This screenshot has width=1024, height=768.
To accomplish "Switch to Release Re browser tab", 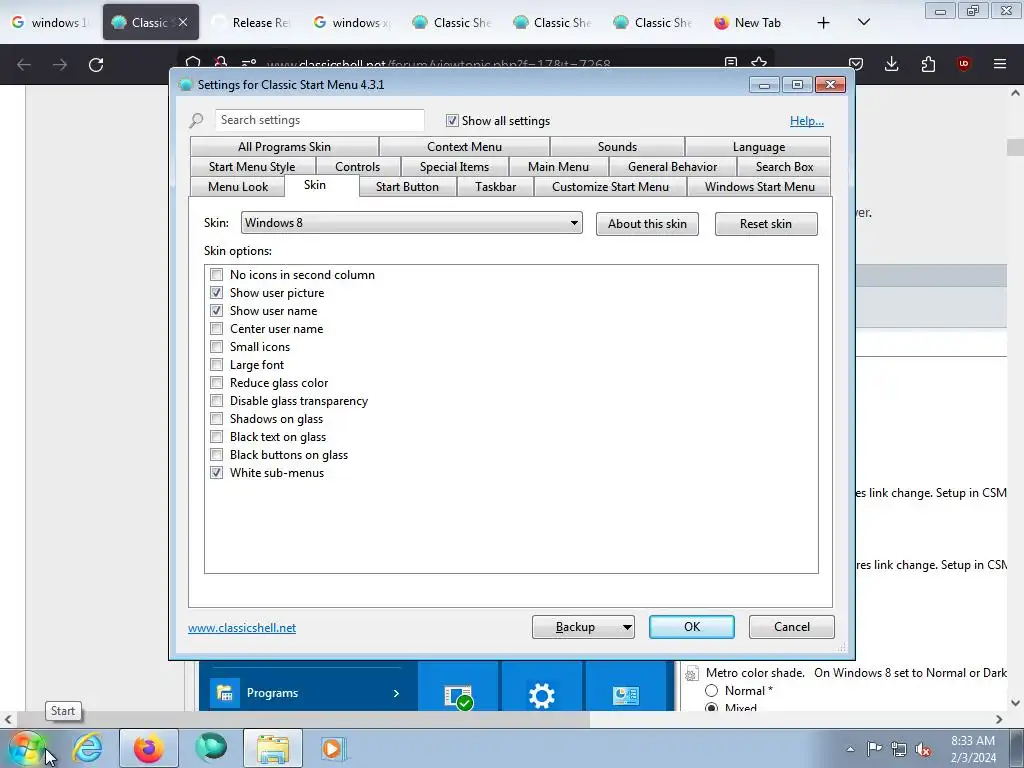I will [251, 22].
